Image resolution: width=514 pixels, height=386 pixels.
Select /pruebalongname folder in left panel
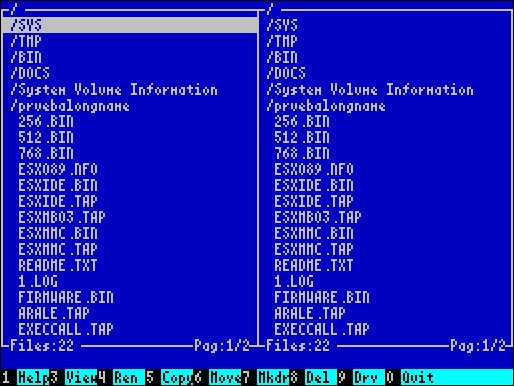point(70,105)
